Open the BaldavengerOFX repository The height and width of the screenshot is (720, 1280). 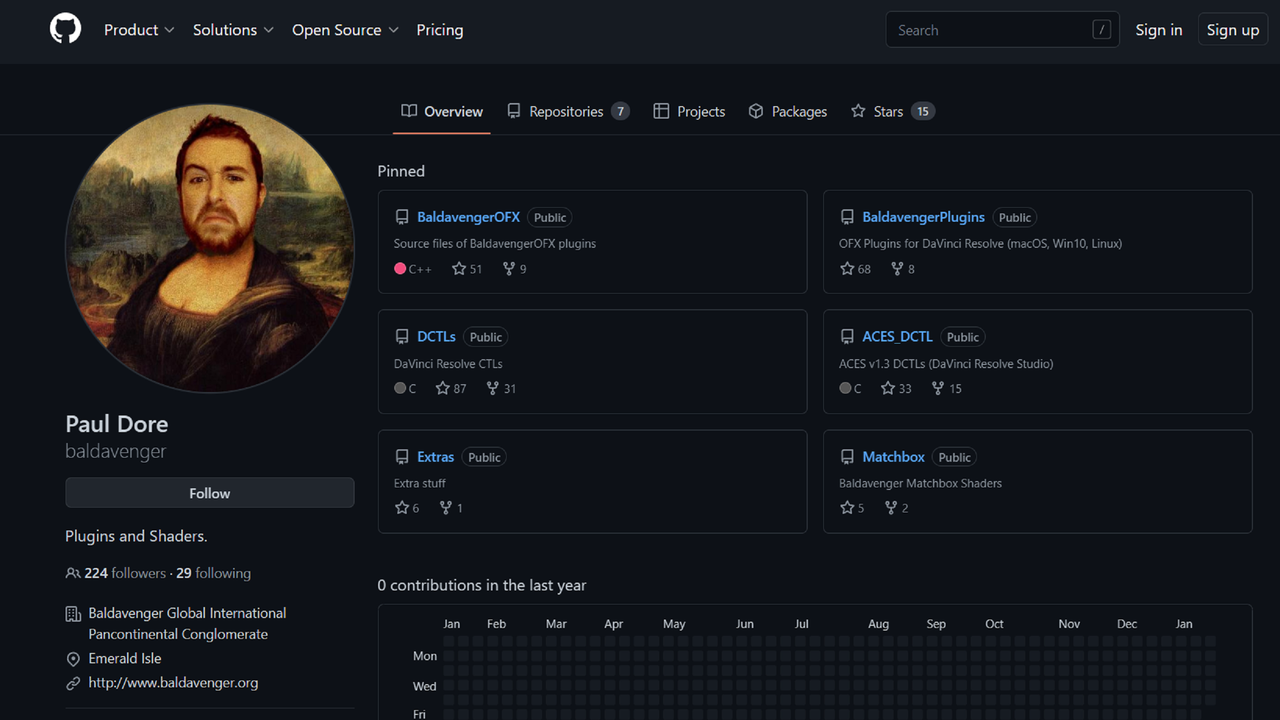468,217
